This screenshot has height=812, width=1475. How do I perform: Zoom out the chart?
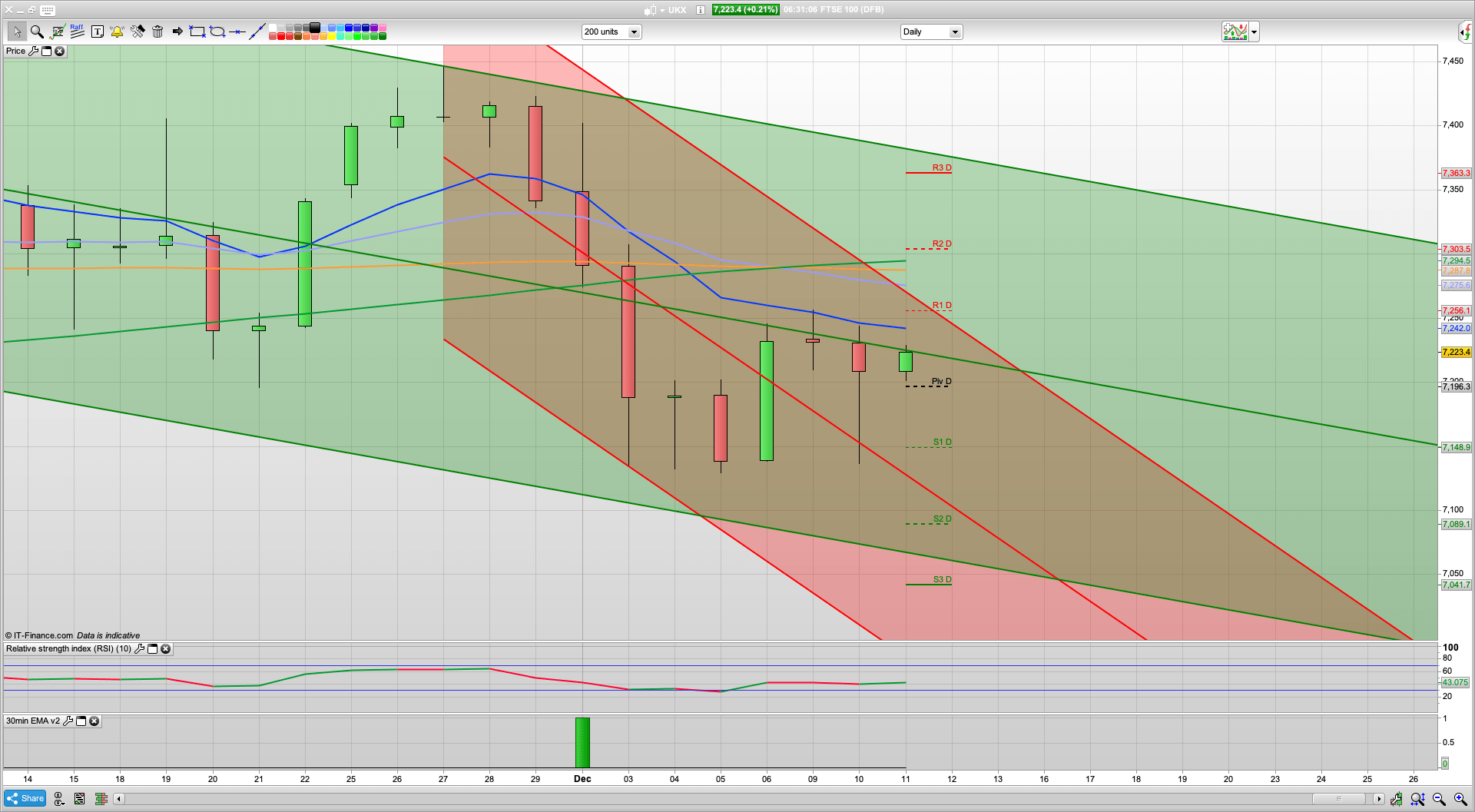point(1439,799)
